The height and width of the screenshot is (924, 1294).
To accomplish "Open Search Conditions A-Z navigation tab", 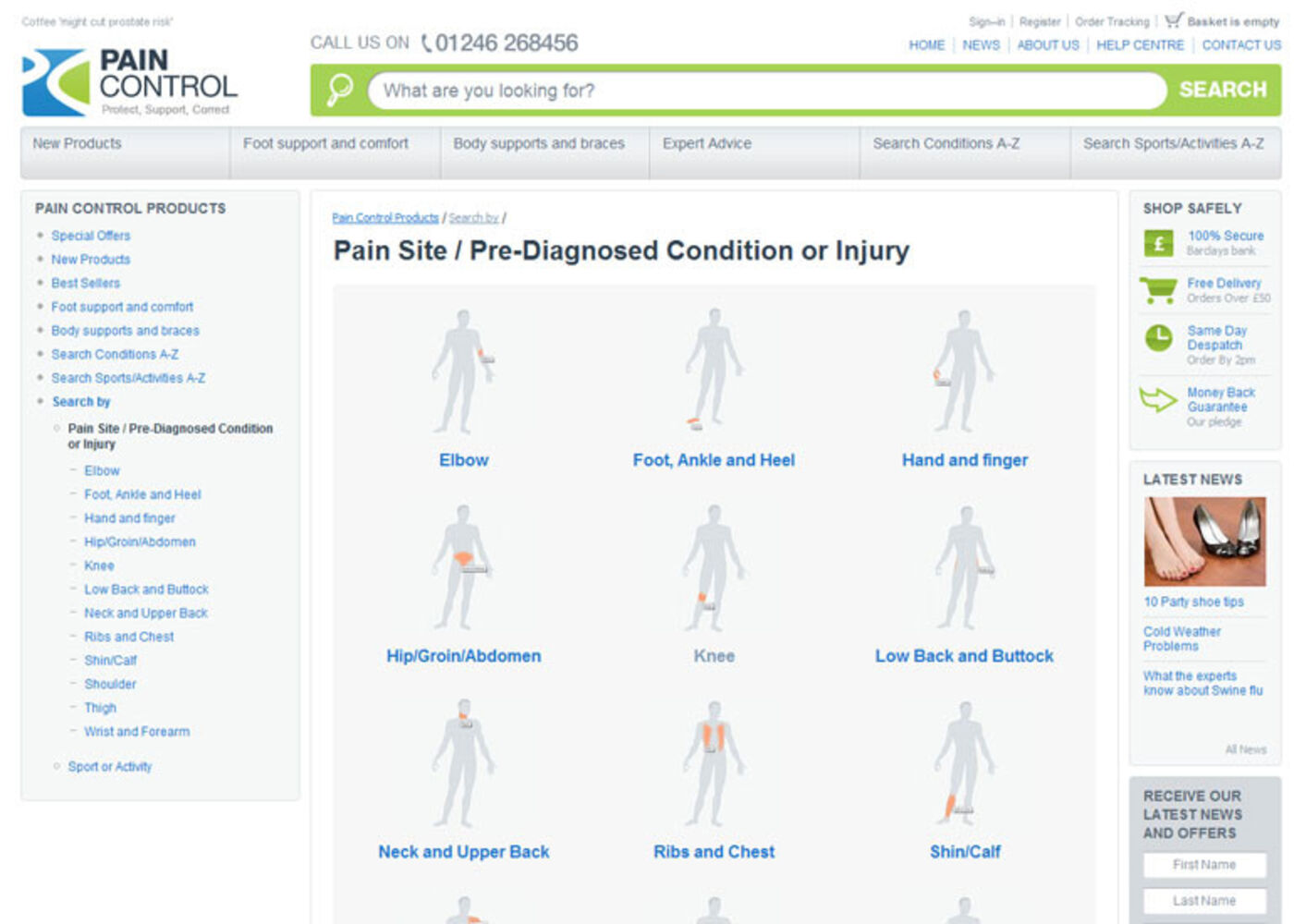I will 946,144.
